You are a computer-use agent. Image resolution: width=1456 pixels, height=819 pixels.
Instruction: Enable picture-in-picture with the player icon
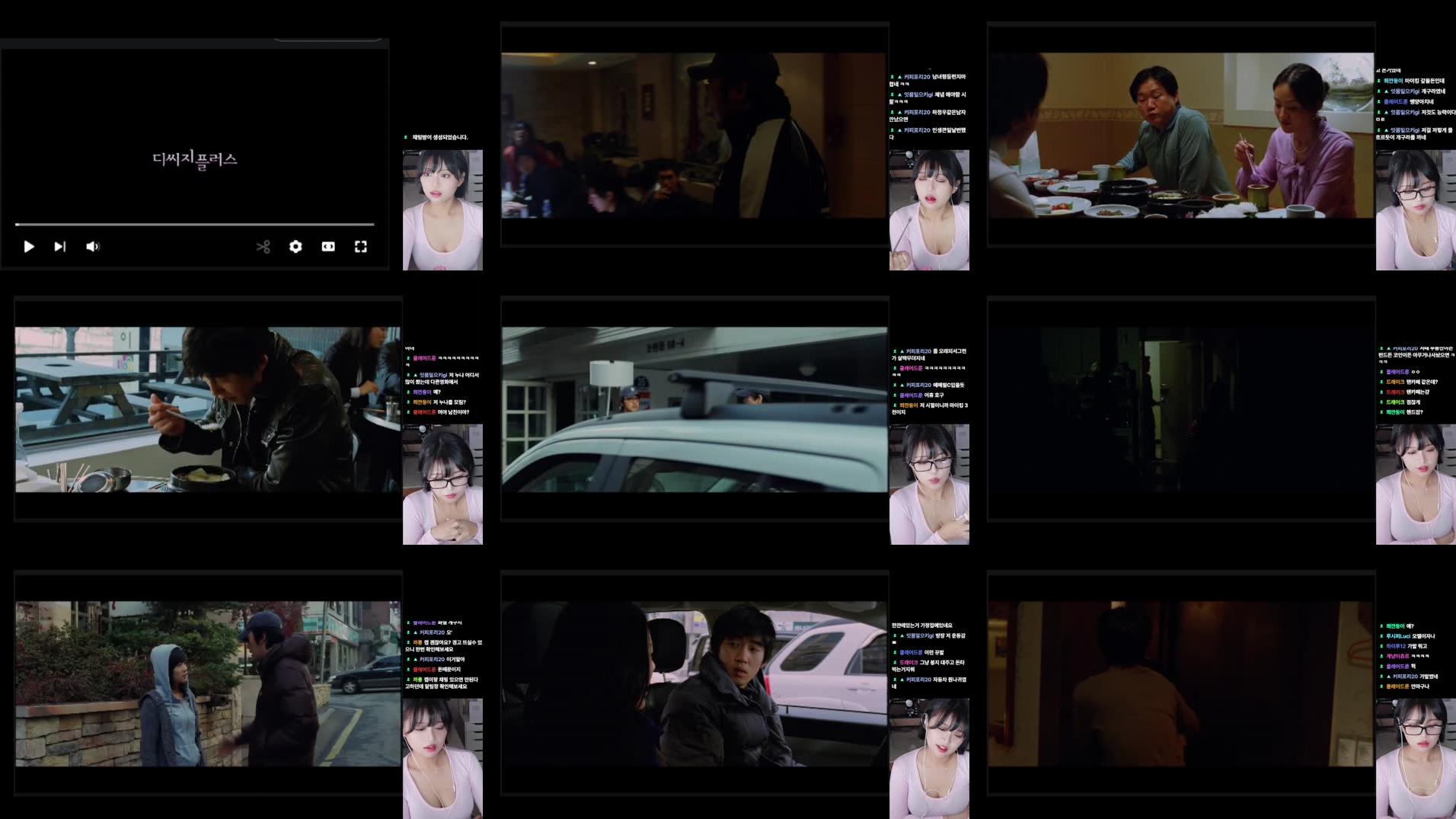coord(327,247)
